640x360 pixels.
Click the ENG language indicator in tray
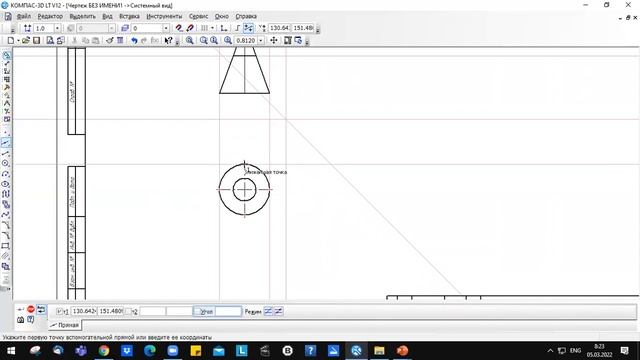coord(576,351)
